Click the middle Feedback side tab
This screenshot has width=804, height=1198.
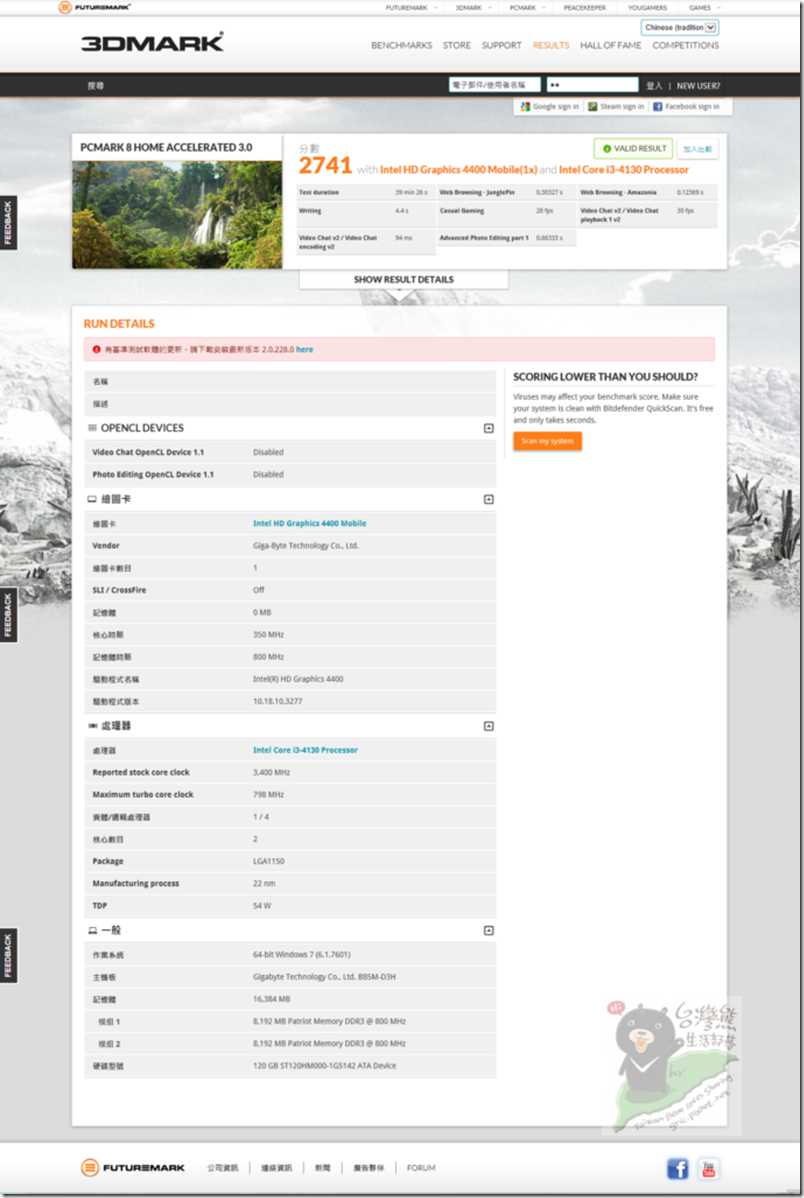[8, 615]
